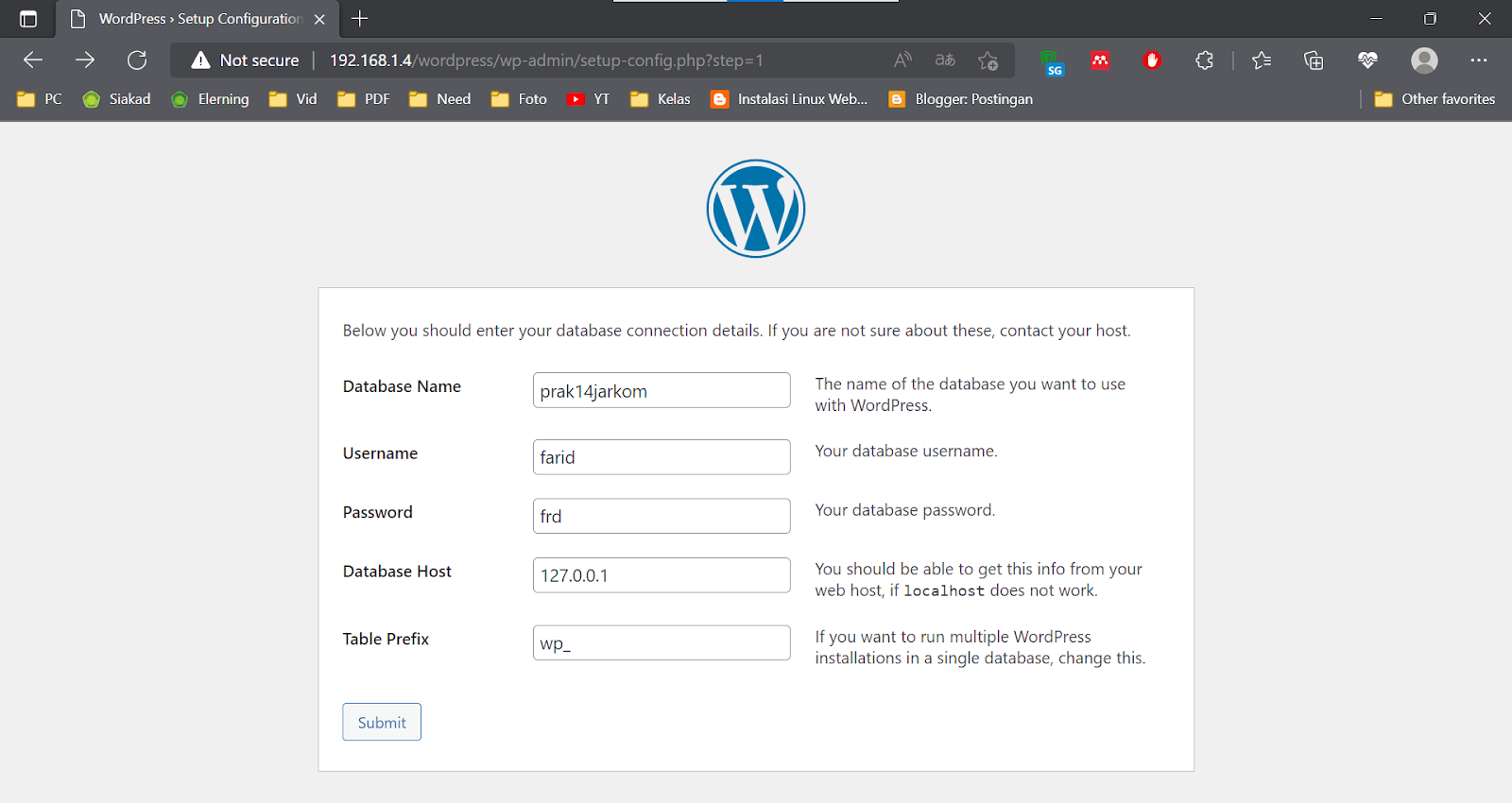Expand the Vid bookmarks folder
Screen dimensions: 1512x803
click(293, 99)
